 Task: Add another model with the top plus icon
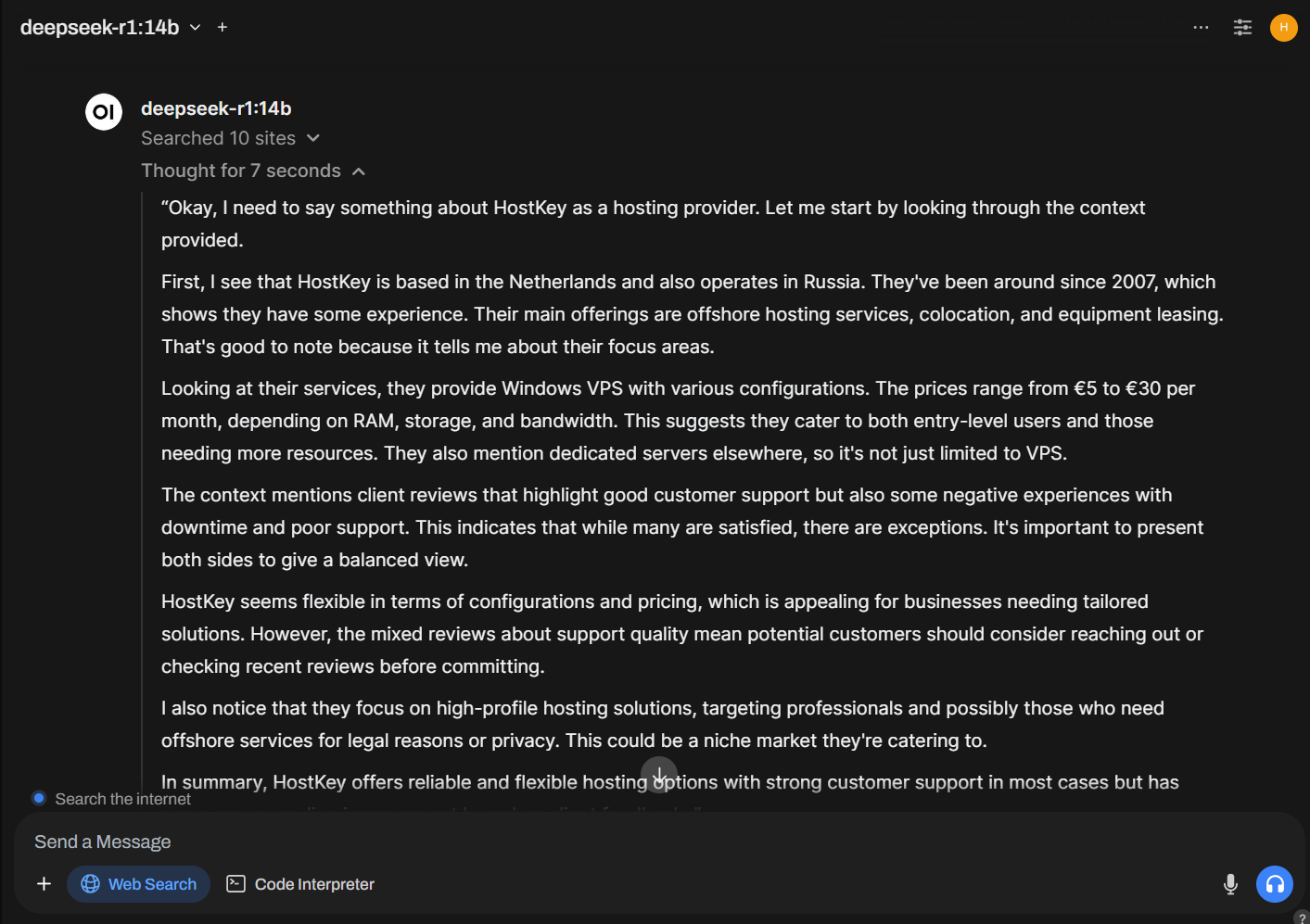tap(223, 28)
